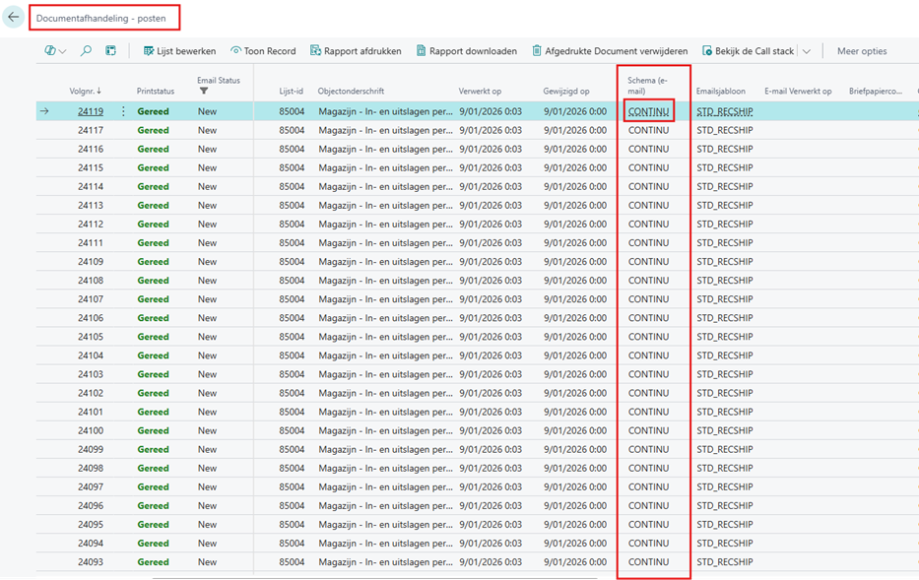Click CONTINU schema link in first row
The height and width of the screenshot is (580, 919).
[x=648, y=112]
